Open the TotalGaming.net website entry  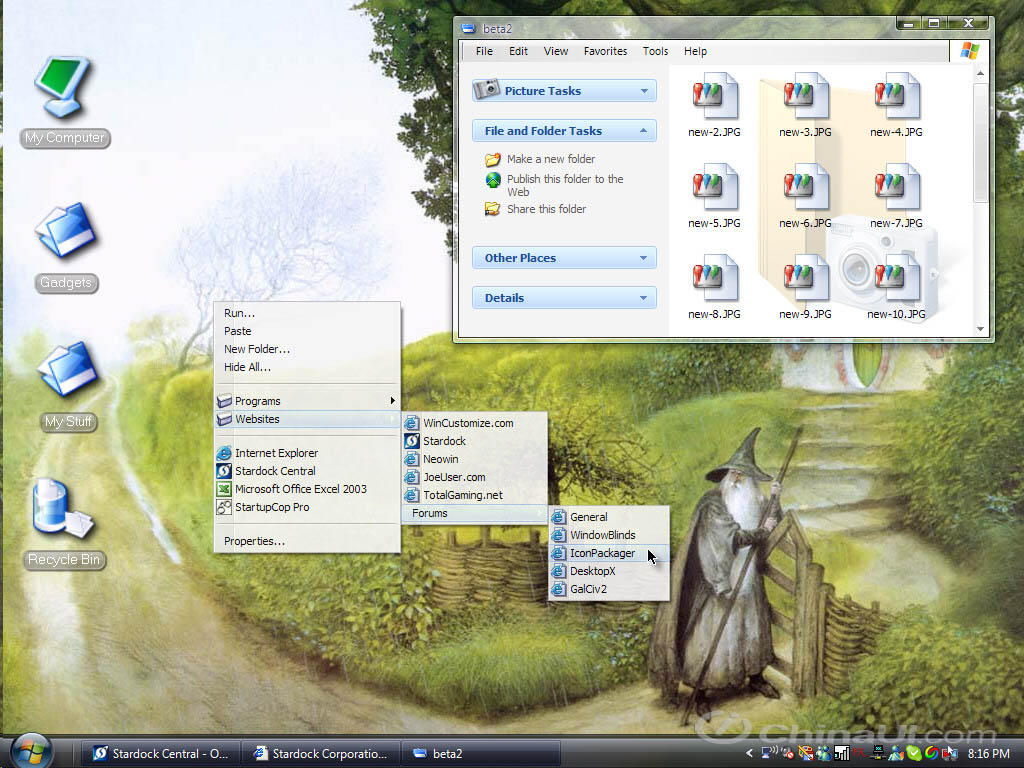474,495
